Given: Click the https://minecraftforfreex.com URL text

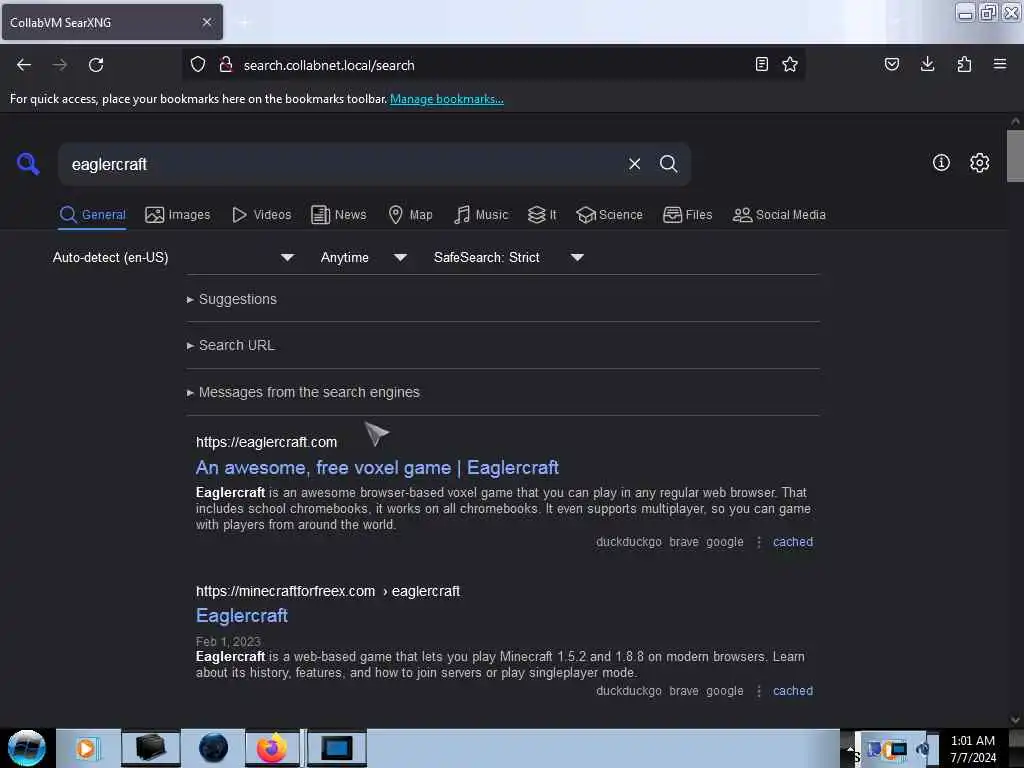Looking at the screenshot, I should pos(285,591).
